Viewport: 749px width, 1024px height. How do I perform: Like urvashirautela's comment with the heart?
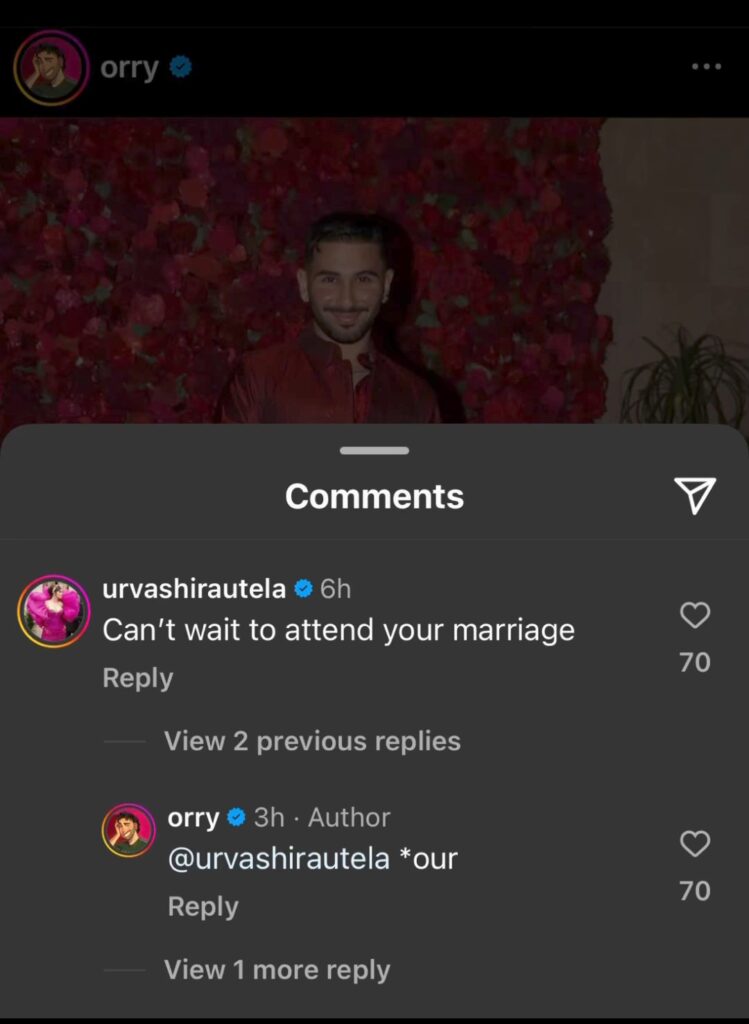695,615
